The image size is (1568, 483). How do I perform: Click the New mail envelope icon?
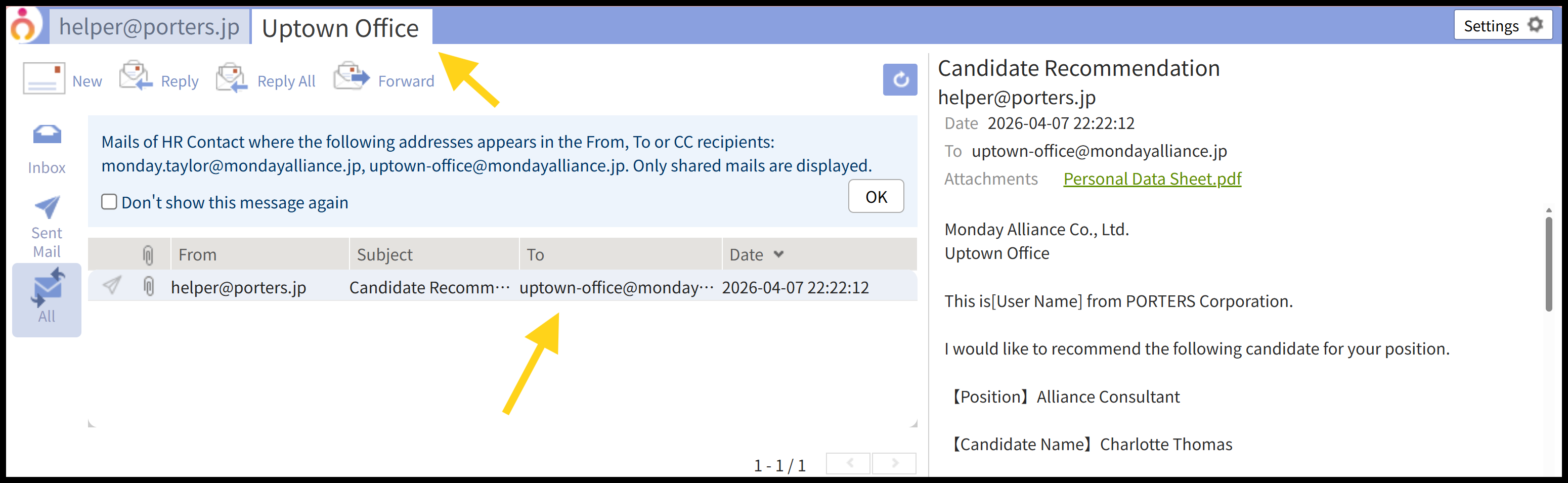coord(44,79)
